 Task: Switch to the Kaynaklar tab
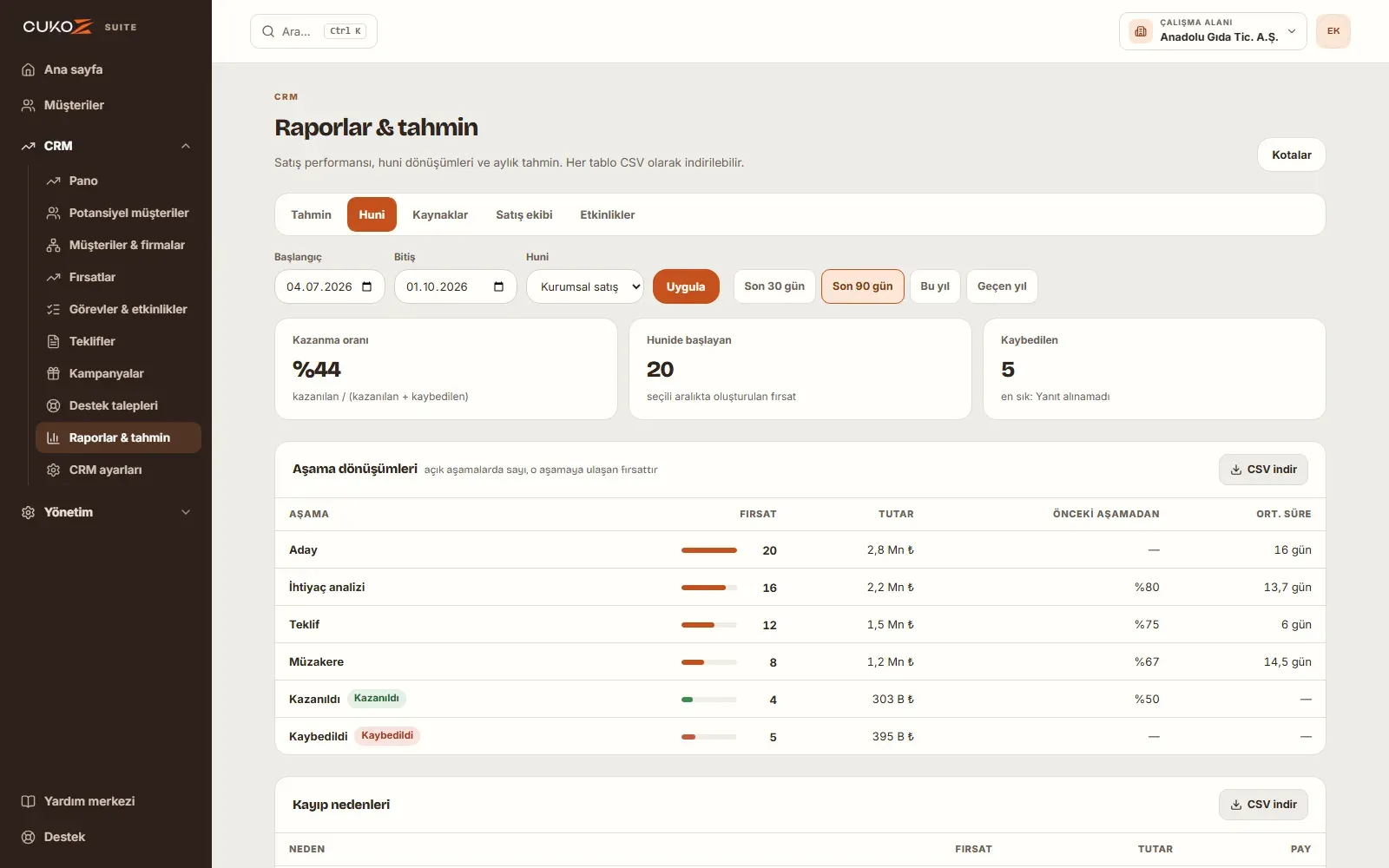440,214
